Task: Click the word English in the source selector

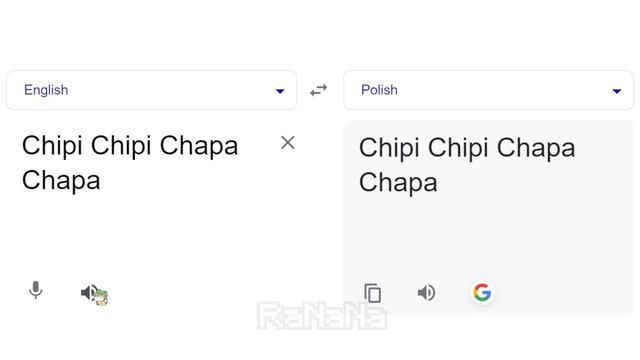Action: 46,90
